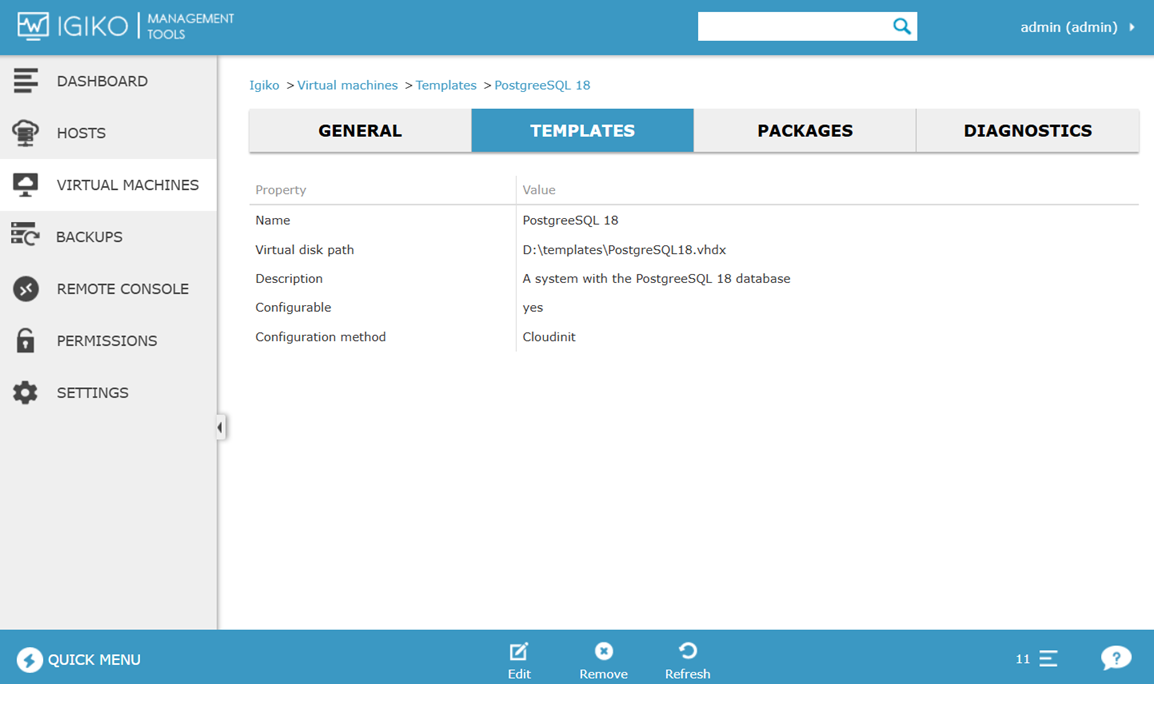Collapse the left sidebar panel
1154x710 pixels.
click(x=220, y=427)
